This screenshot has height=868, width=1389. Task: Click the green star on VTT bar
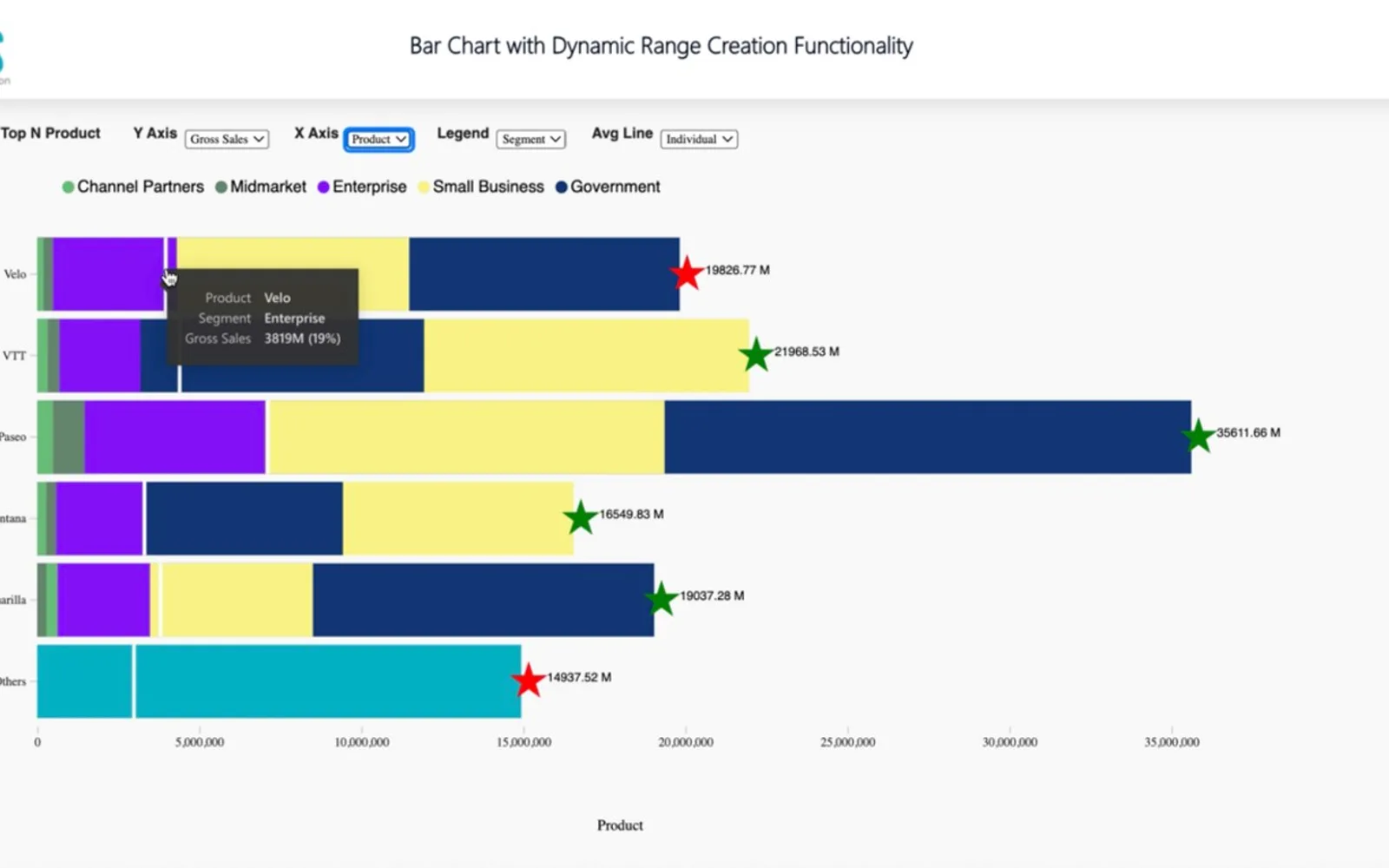756,354
